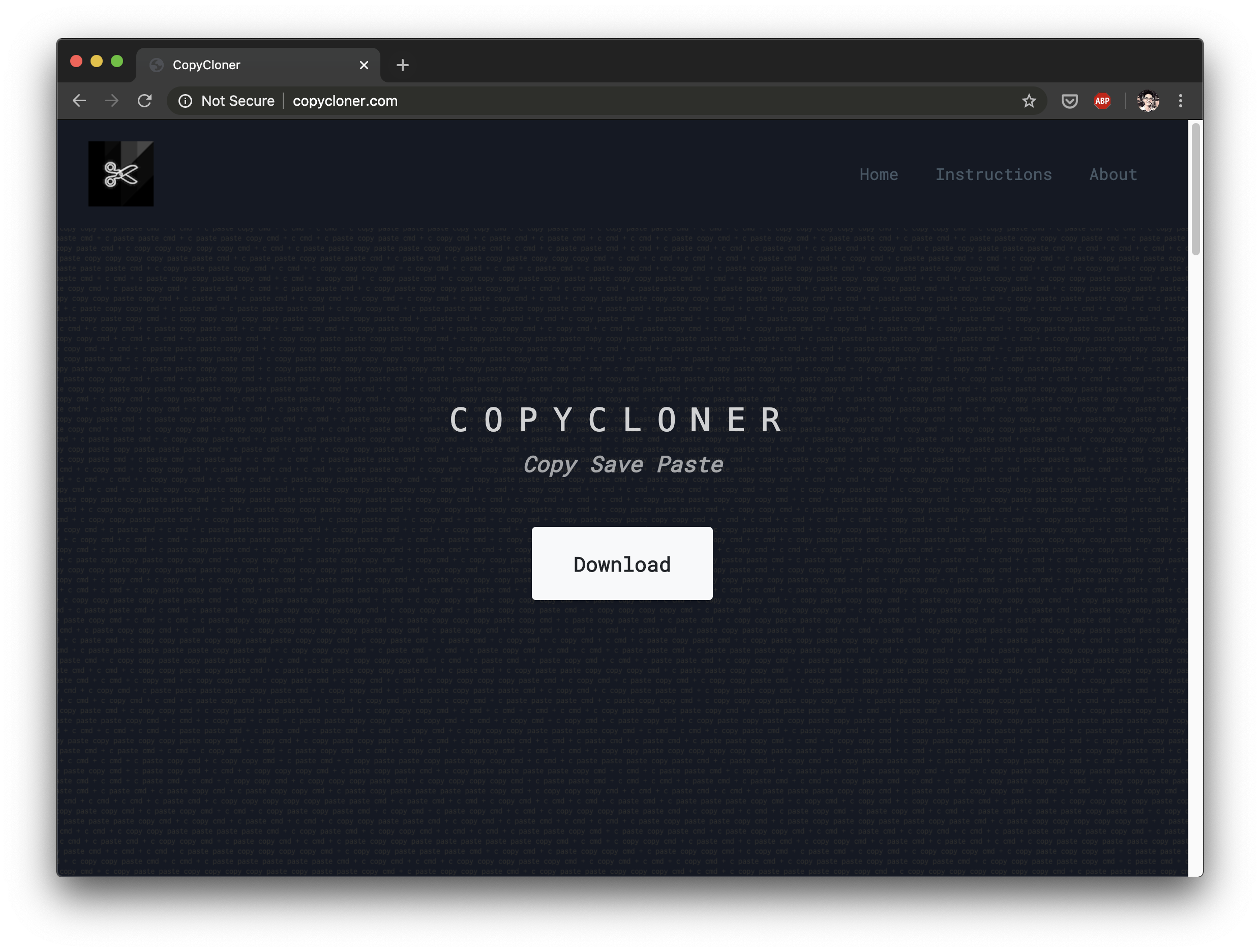The height and width of the screenshot is (952, 1260).
Task: Click the browser profile avatar
Action: (1148, 101)
